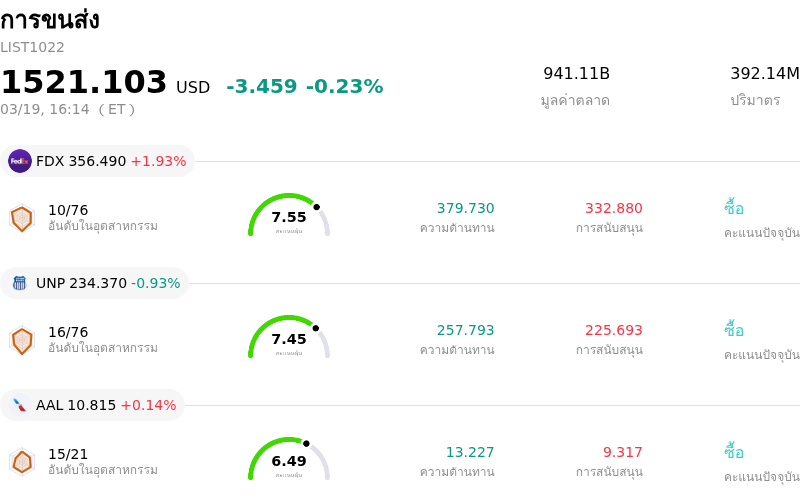Click the FDX 7.55 score gauge
800x499 pixels.
[x=289, y=216]
